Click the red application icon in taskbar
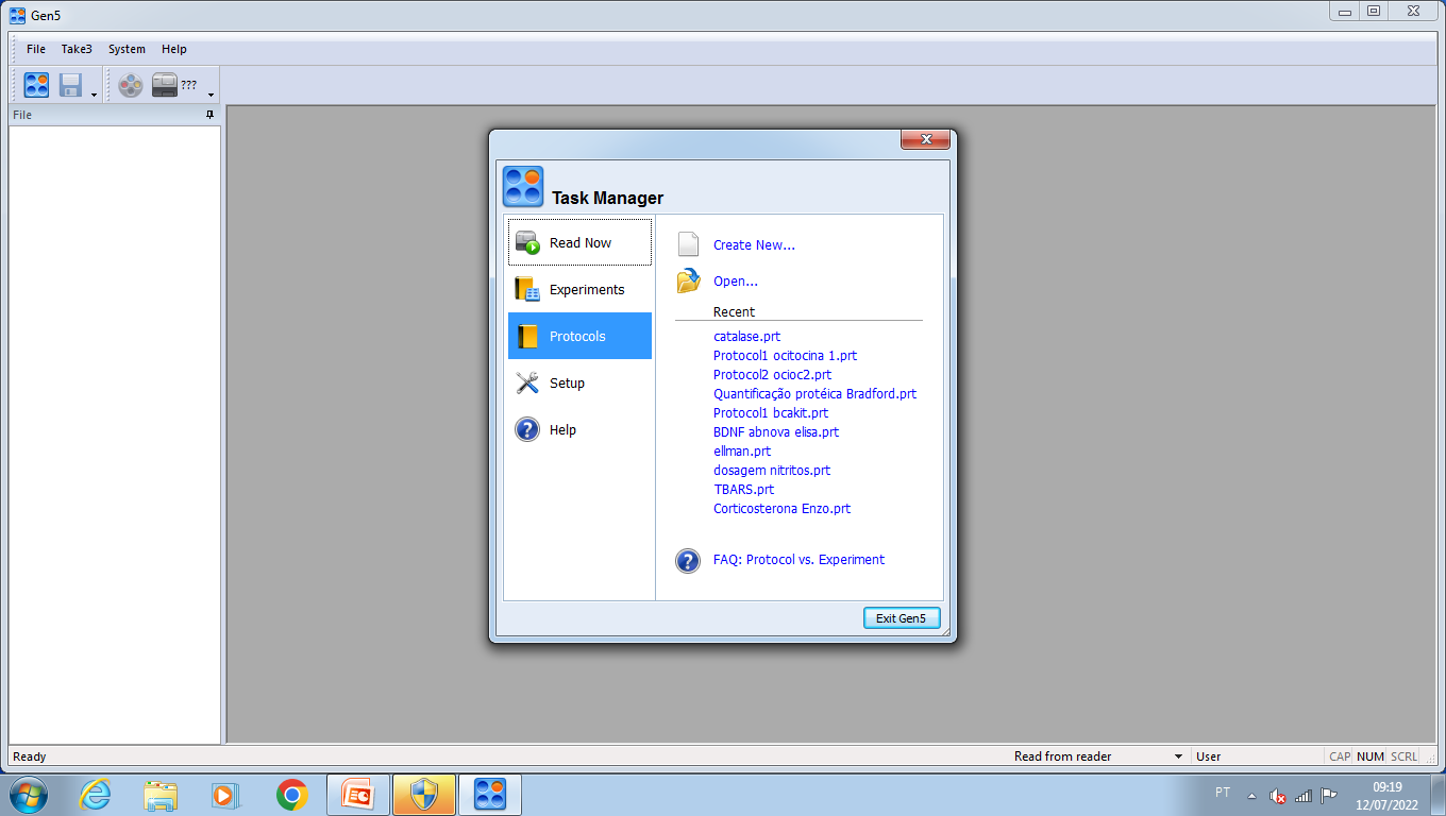This screenshot has width=1446, height=816. (x=358, y=795)
